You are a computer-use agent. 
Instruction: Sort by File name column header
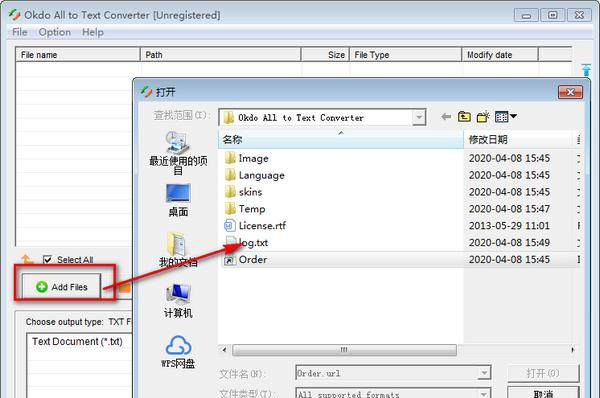(x=78, y=55)
